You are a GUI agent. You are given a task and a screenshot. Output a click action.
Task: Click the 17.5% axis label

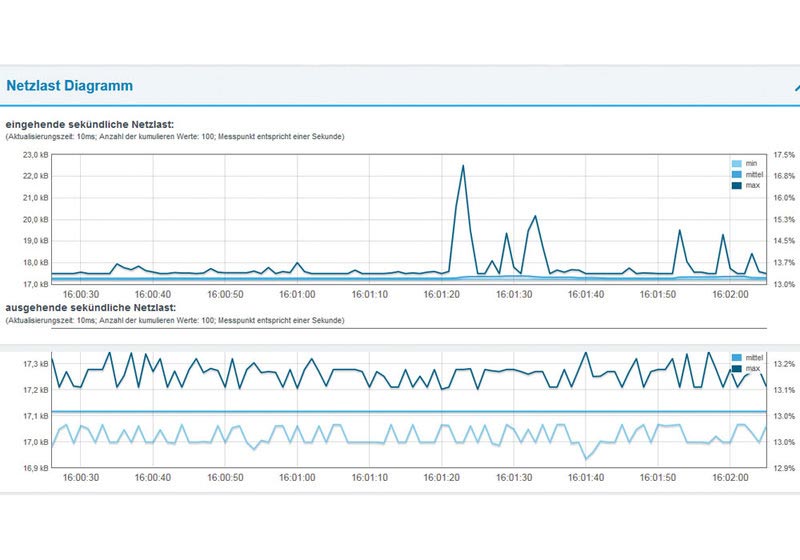coord(784,155)
